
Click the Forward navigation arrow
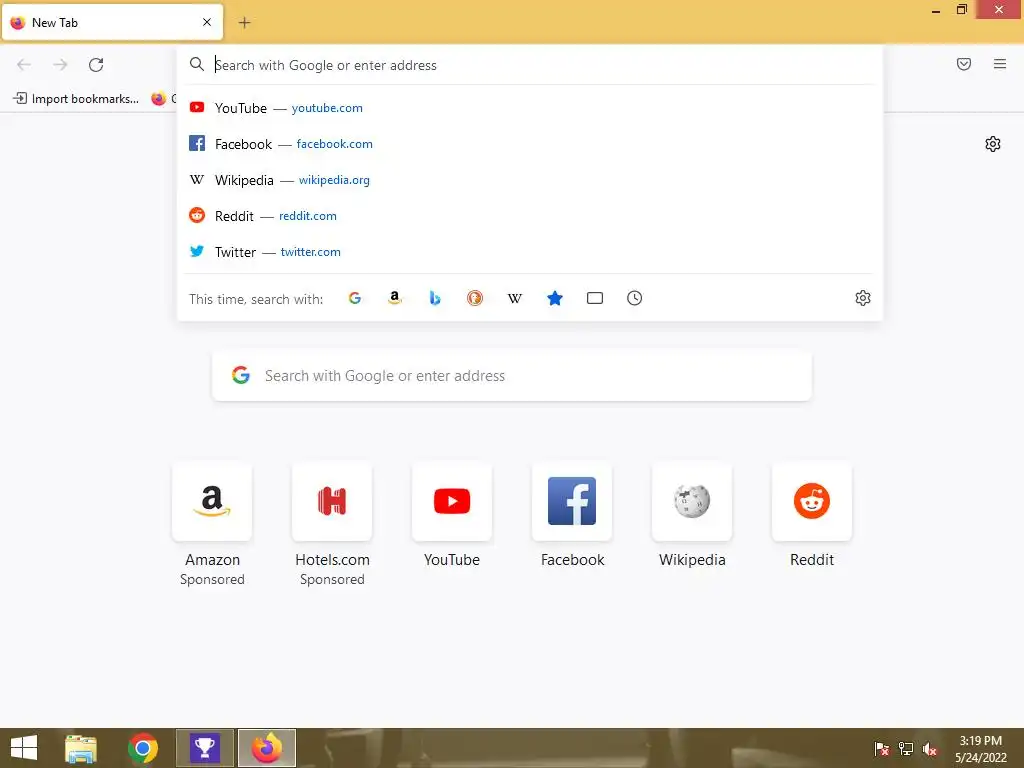[60, 65]
